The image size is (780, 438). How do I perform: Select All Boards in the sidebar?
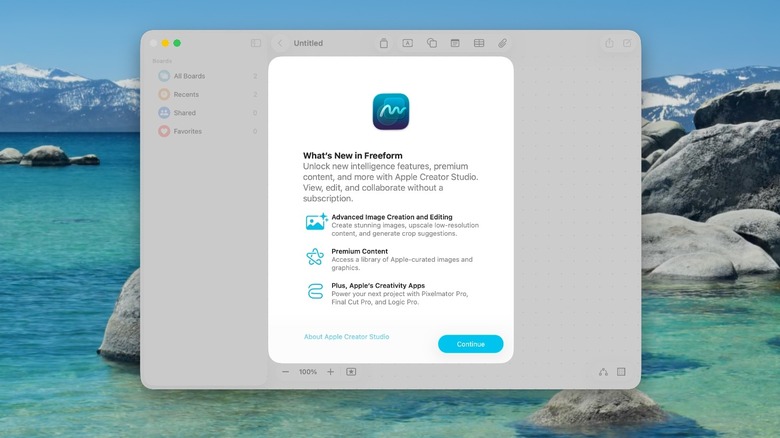click(207, 76)
